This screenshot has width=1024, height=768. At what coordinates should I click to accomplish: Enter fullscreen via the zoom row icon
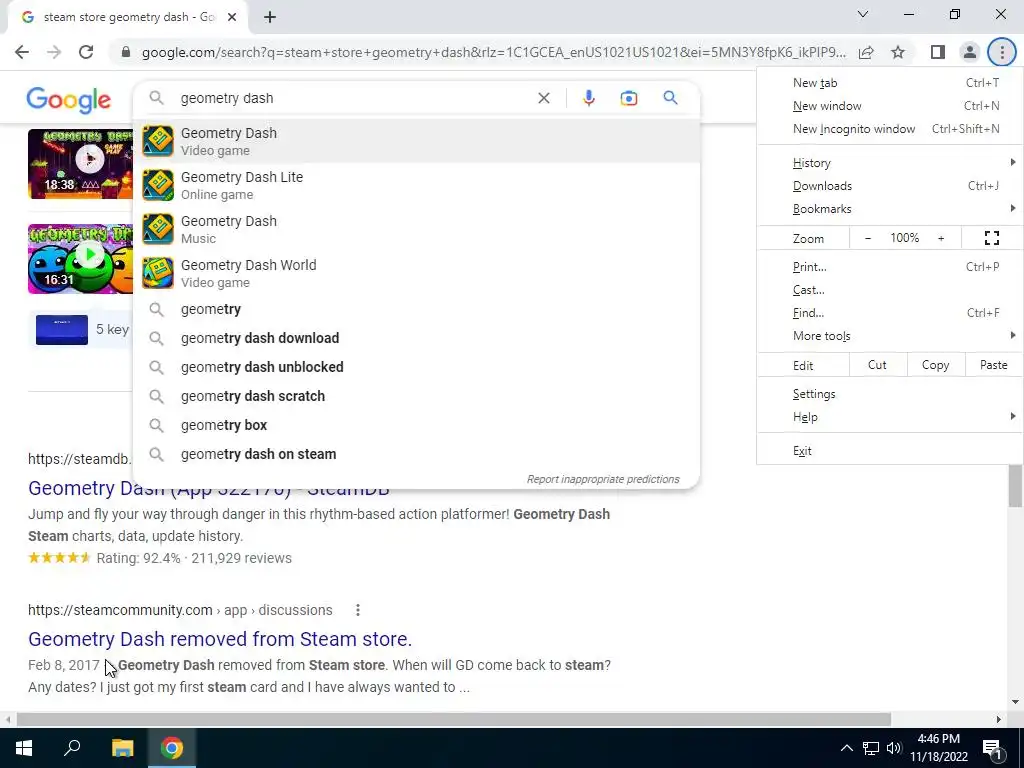click(x=991, y=238)
